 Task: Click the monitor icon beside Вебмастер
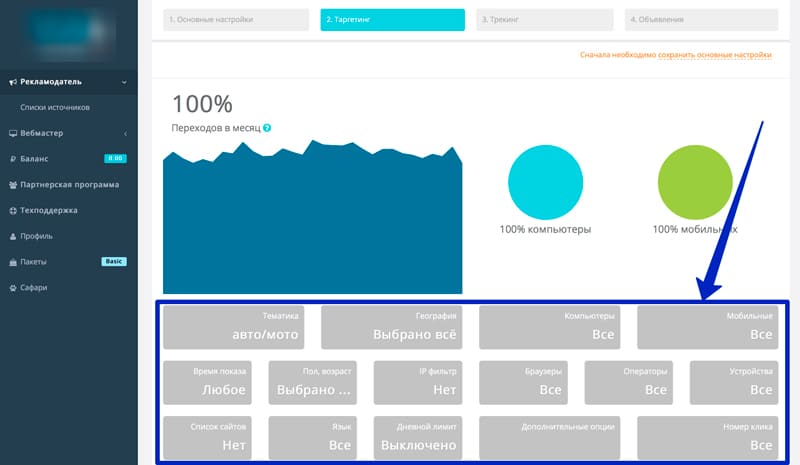point(12,133)
